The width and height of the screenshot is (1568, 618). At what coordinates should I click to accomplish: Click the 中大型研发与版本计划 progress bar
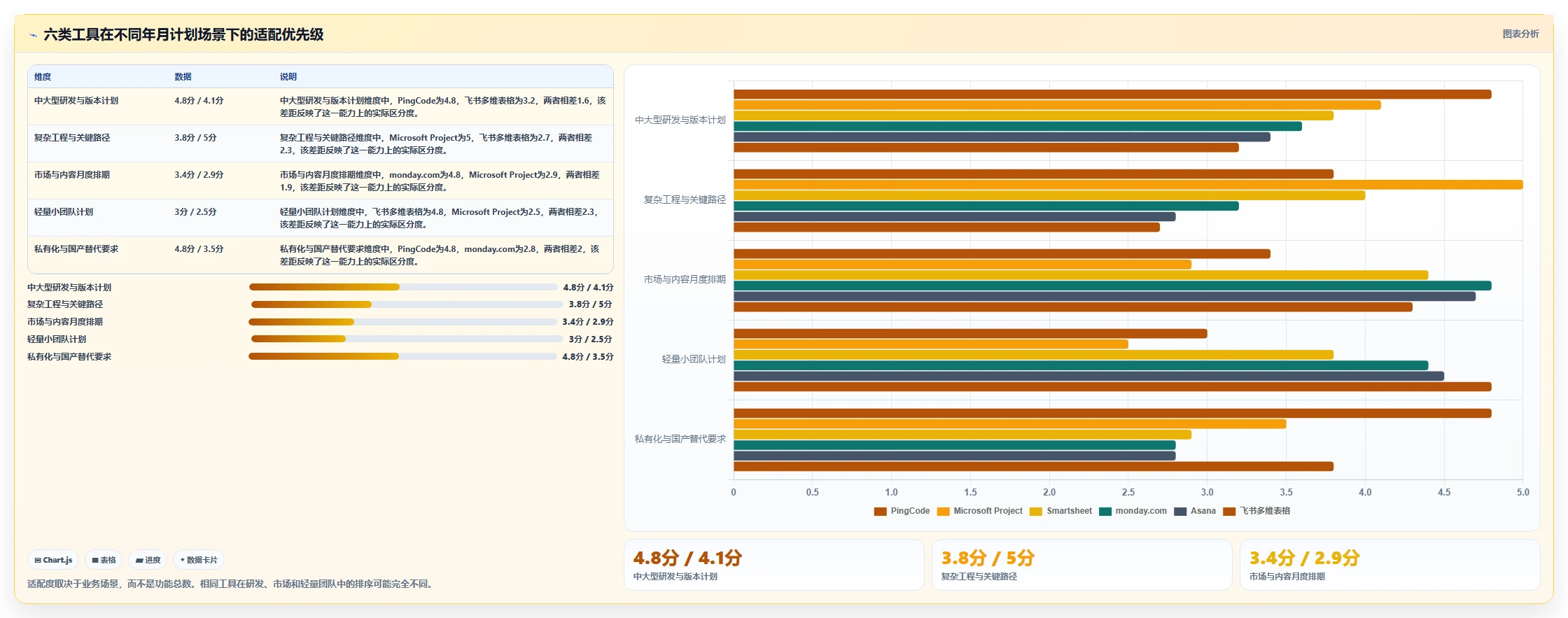click(403, 287)
